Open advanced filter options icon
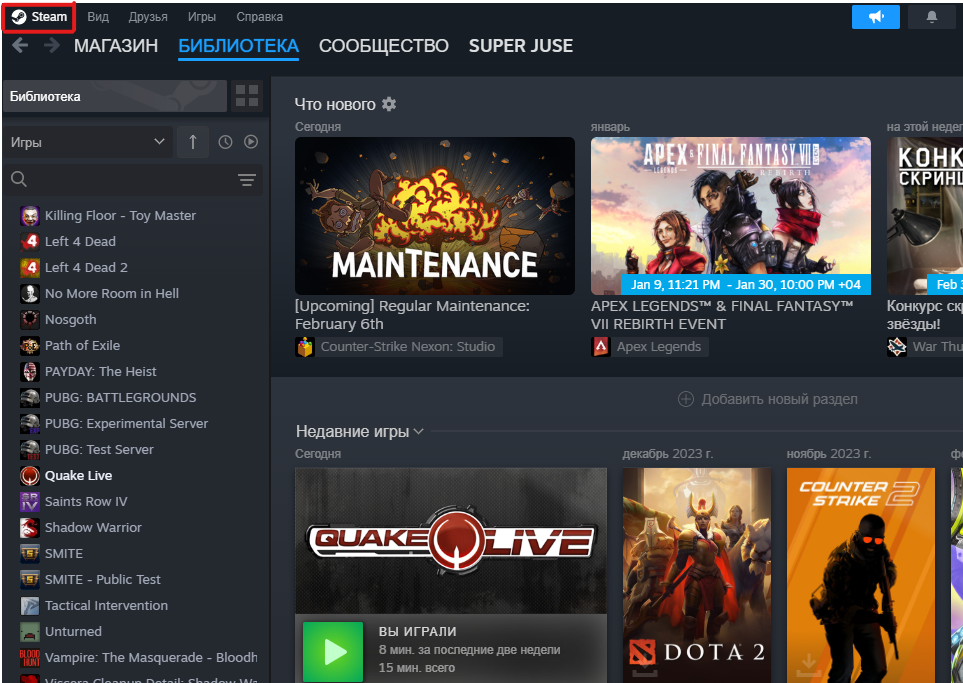This screenshot has height=683, width=963. pos(247,179)
